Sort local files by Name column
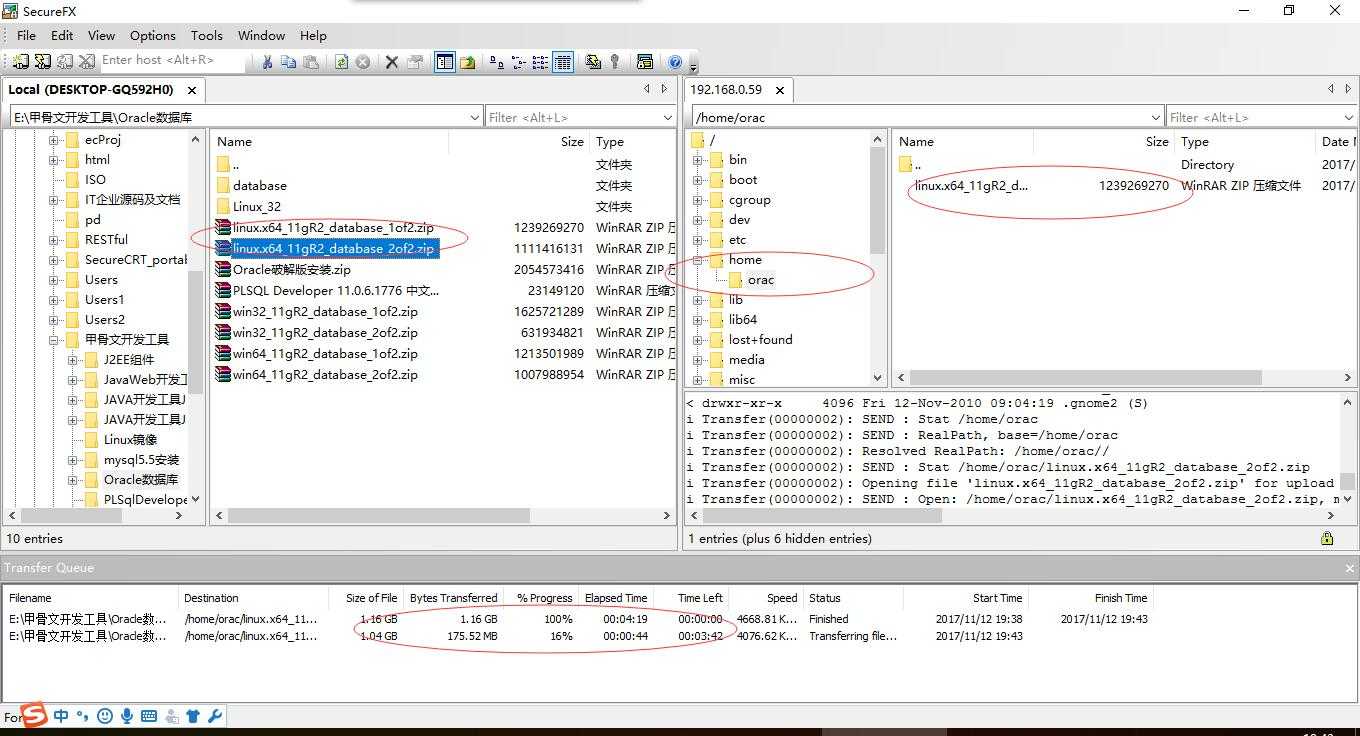 tap(330, 142)
